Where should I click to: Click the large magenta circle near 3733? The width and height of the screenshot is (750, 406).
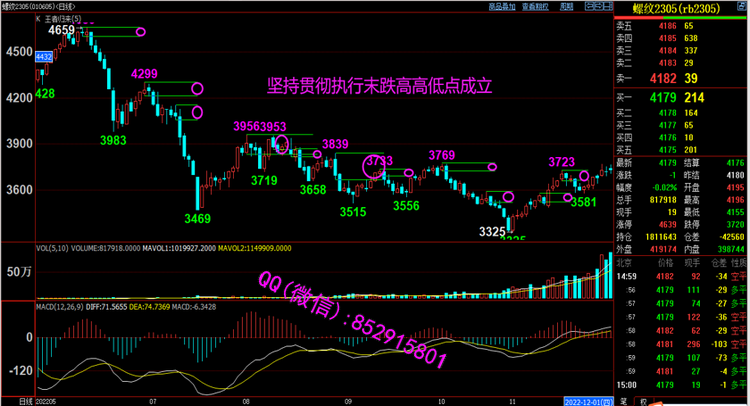coord(373,168)
